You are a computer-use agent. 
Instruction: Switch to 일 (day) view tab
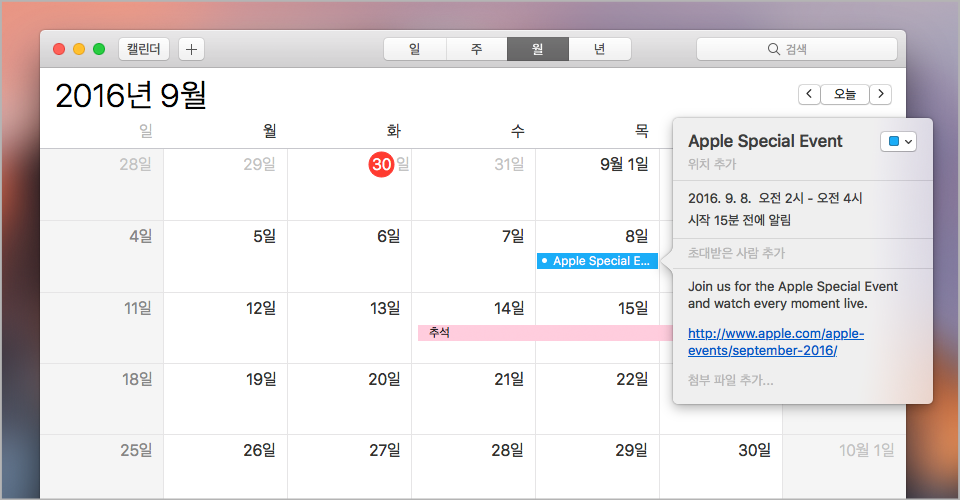pos(415,49)
